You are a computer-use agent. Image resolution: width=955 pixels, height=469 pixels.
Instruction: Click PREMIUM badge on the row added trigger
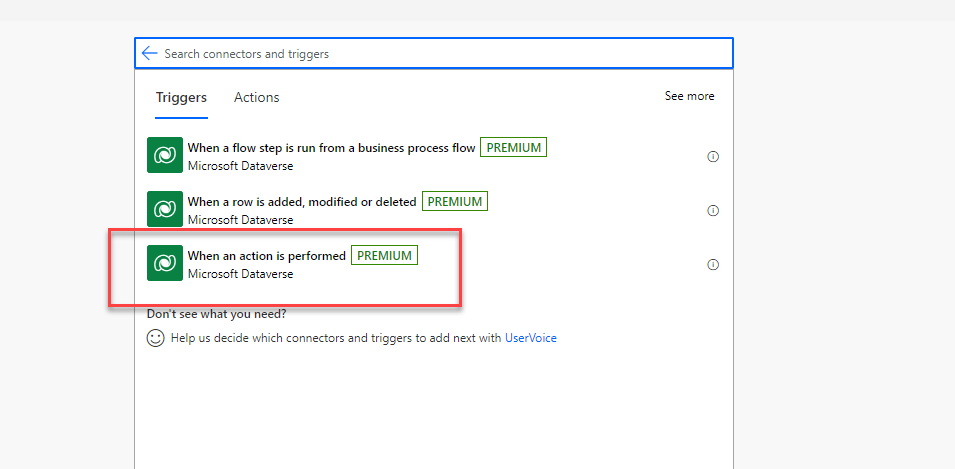(x=454, y=202)
